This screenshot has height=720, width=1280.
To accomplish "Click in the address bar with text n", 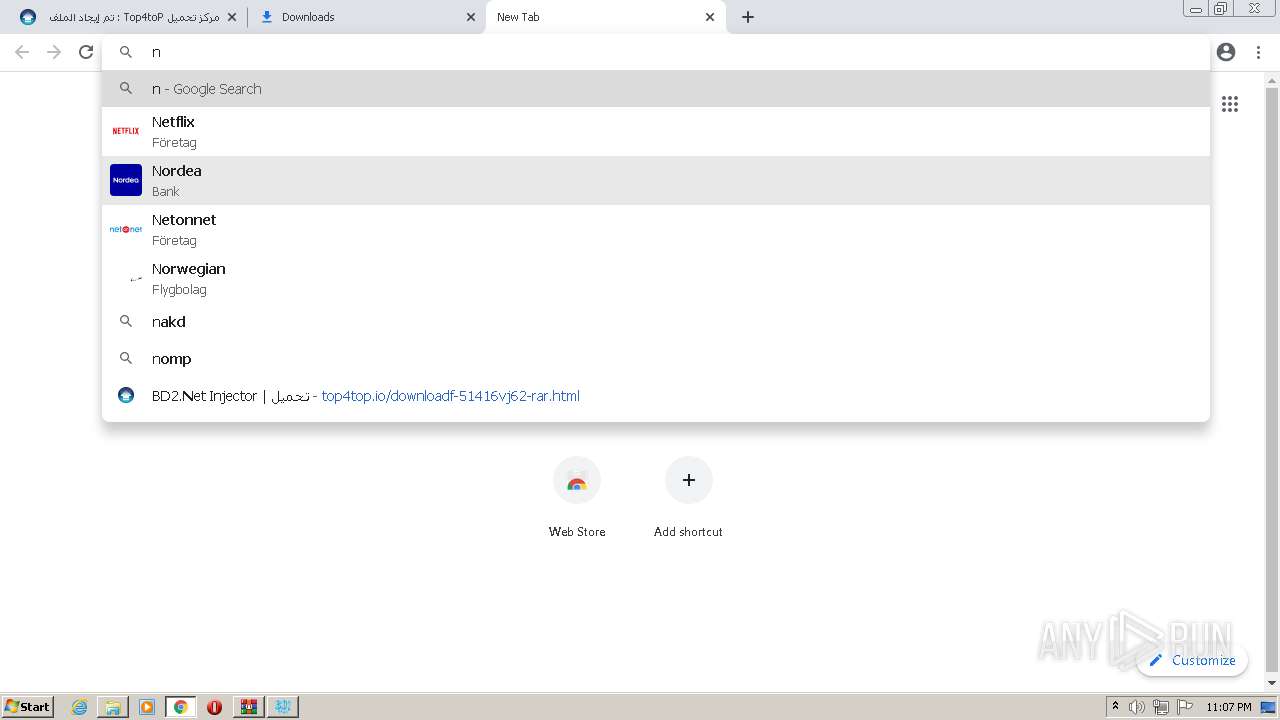I will (656, 52).
